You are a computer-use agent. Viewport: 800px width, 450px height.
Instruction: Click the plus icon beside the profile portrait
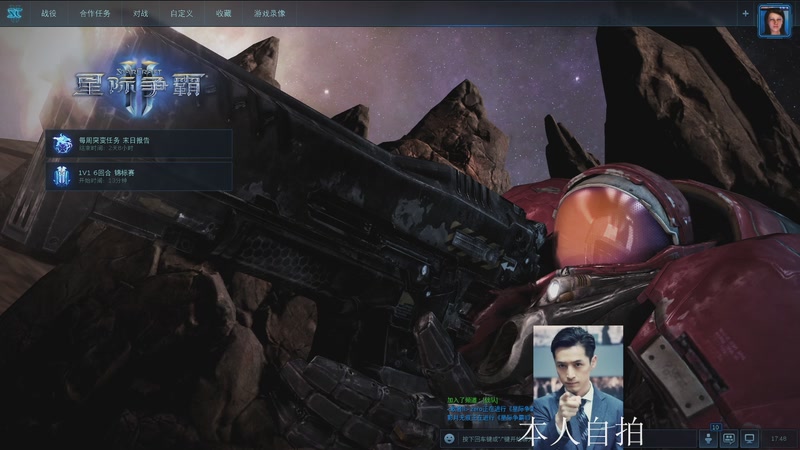[x=745, y=14]
